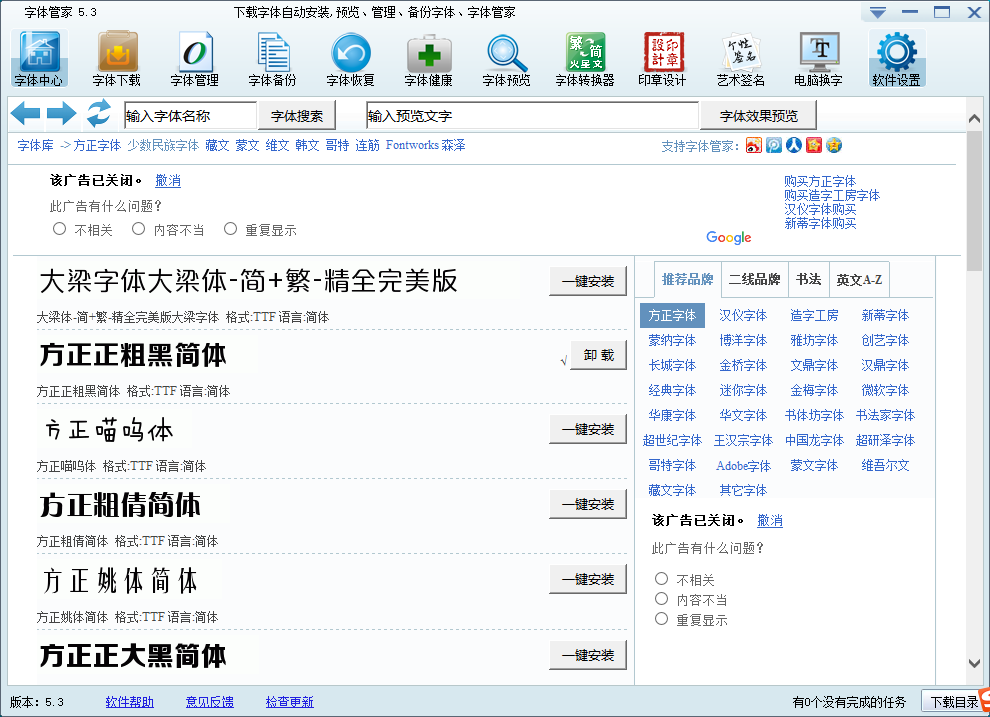This screenshot has width=990, height=717.
Task: Open the 字体健康 toolbar icon
Action: coord(429,59)
